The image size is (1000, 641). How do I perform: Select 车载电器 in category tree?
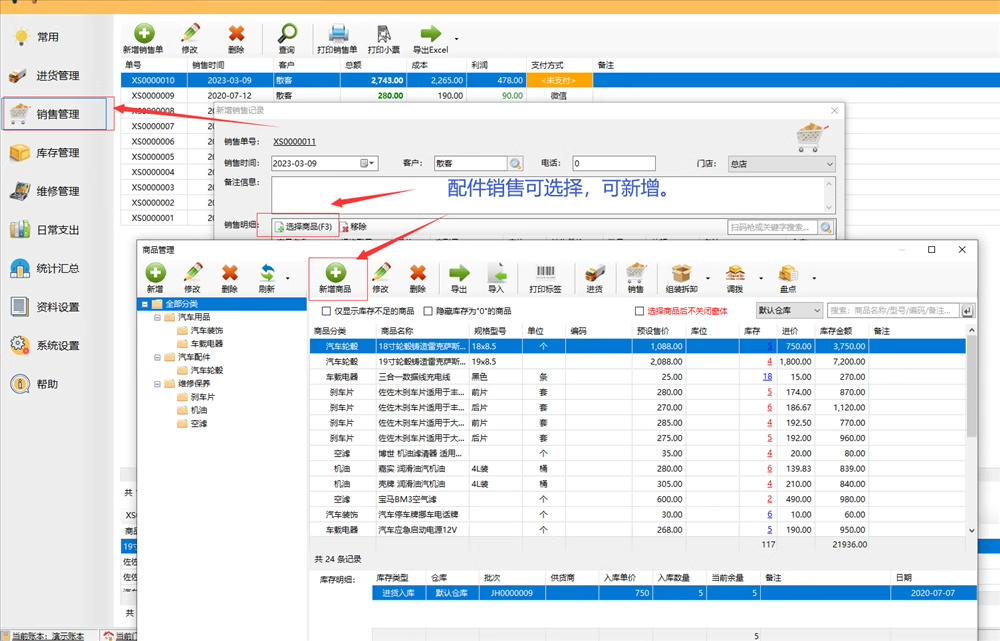pos(207,344)
